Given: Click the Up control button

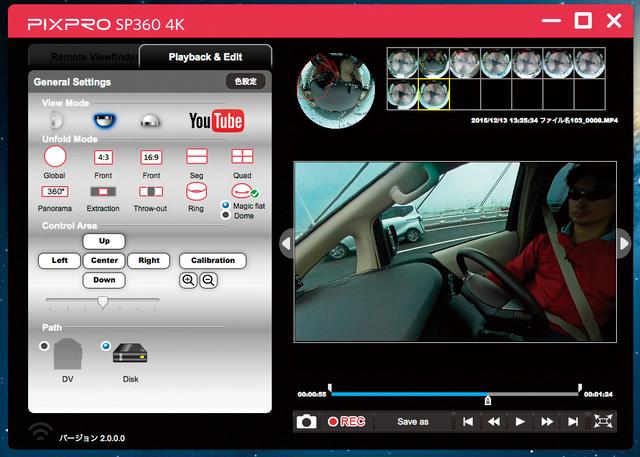Looking at the screenshot, I should (x=104, y=241).
